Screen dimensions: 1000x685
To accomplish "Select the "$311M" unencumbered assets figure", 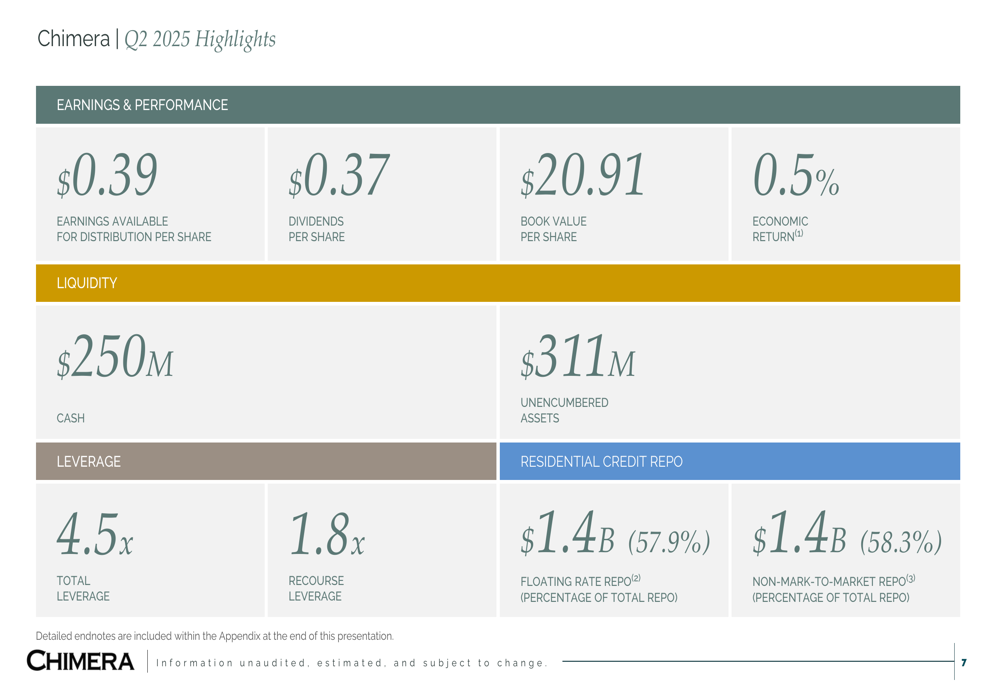I will [578, 357].
